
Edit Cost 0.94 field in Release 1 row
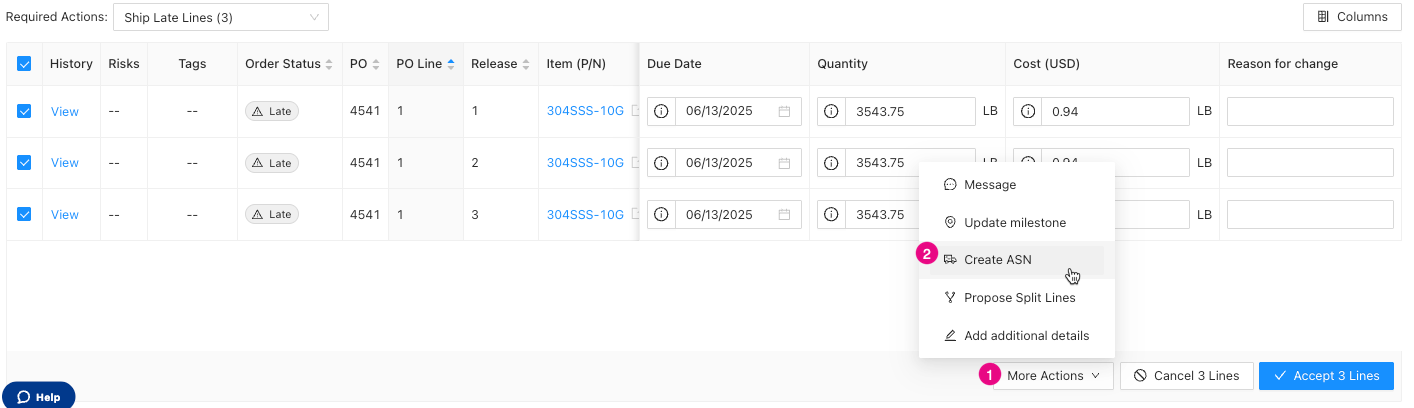pos(1115,112)
